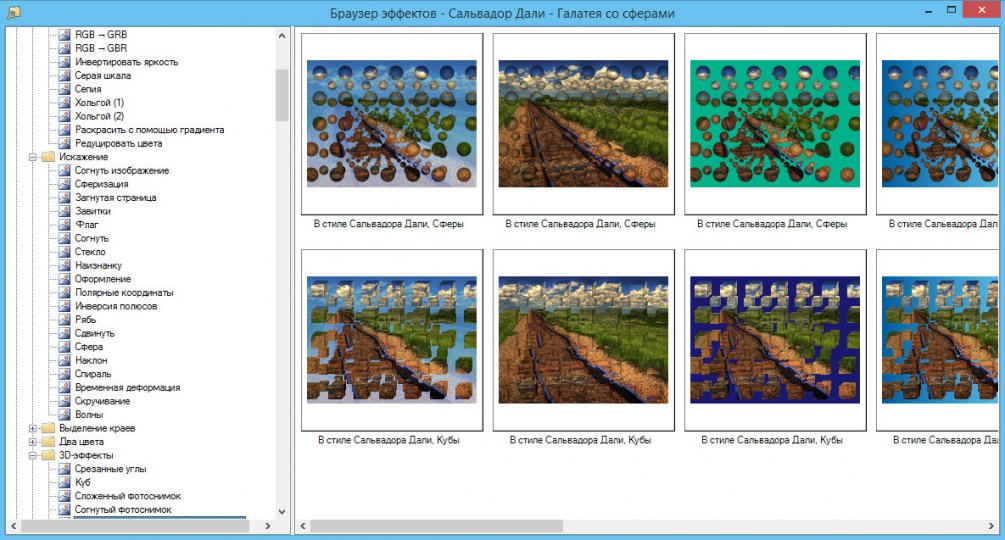Image resolution: width=1005 pixels, height=540 pixels.
Task: Choose the second Кубы preview of railway
Action: tap(583, 340)
